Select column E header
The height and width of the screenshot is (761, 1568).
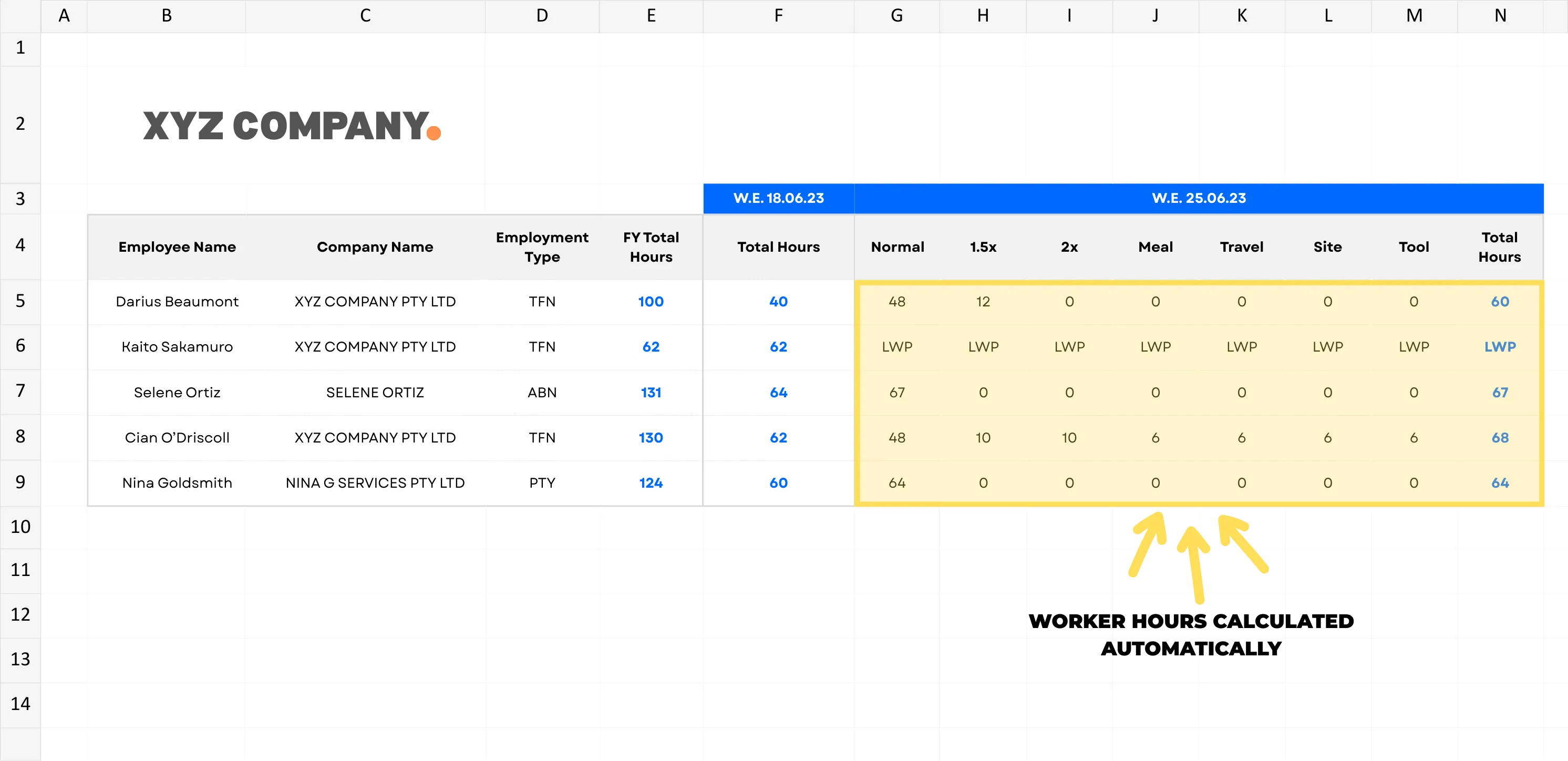651,16
